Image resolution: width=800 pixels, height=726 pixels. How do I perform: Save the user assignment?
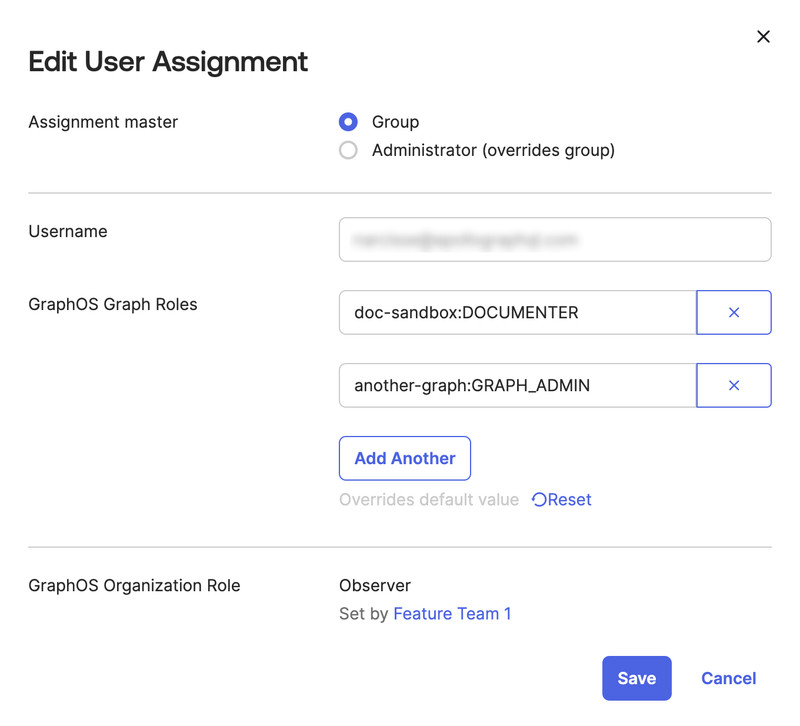click(637, 679)
